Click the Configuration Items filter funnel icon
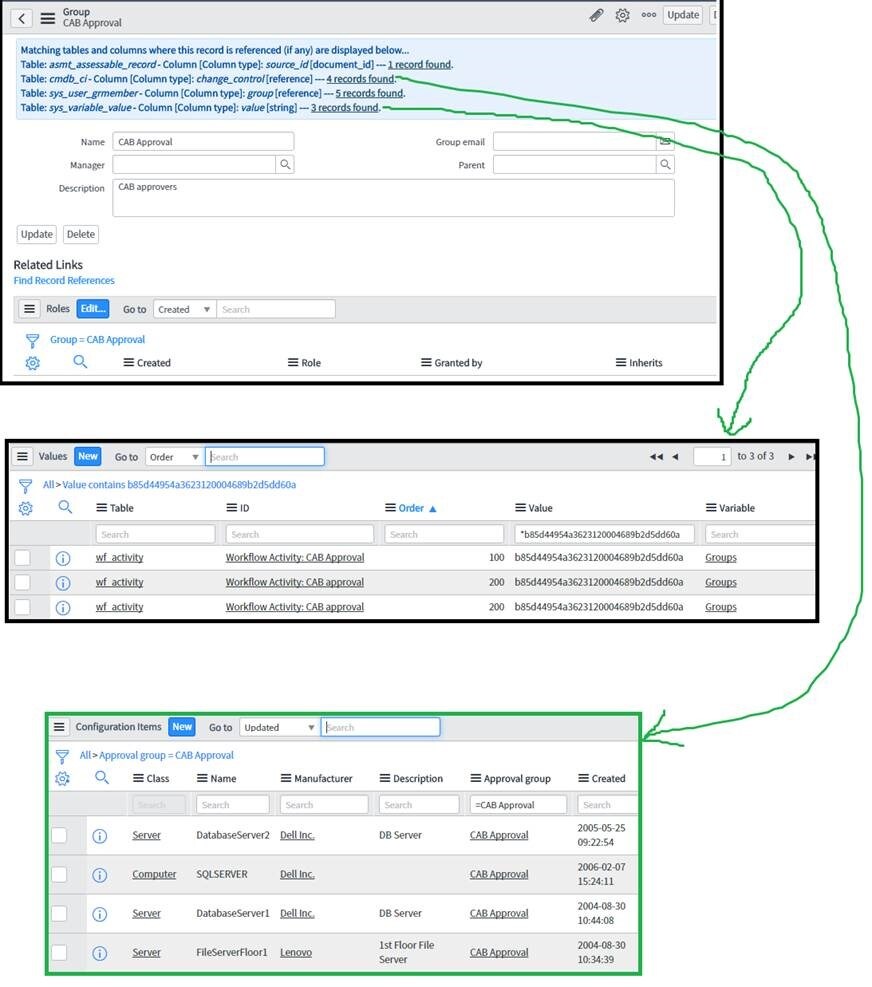This screenshot has width=872, height=987. click(x=62, y=757)
